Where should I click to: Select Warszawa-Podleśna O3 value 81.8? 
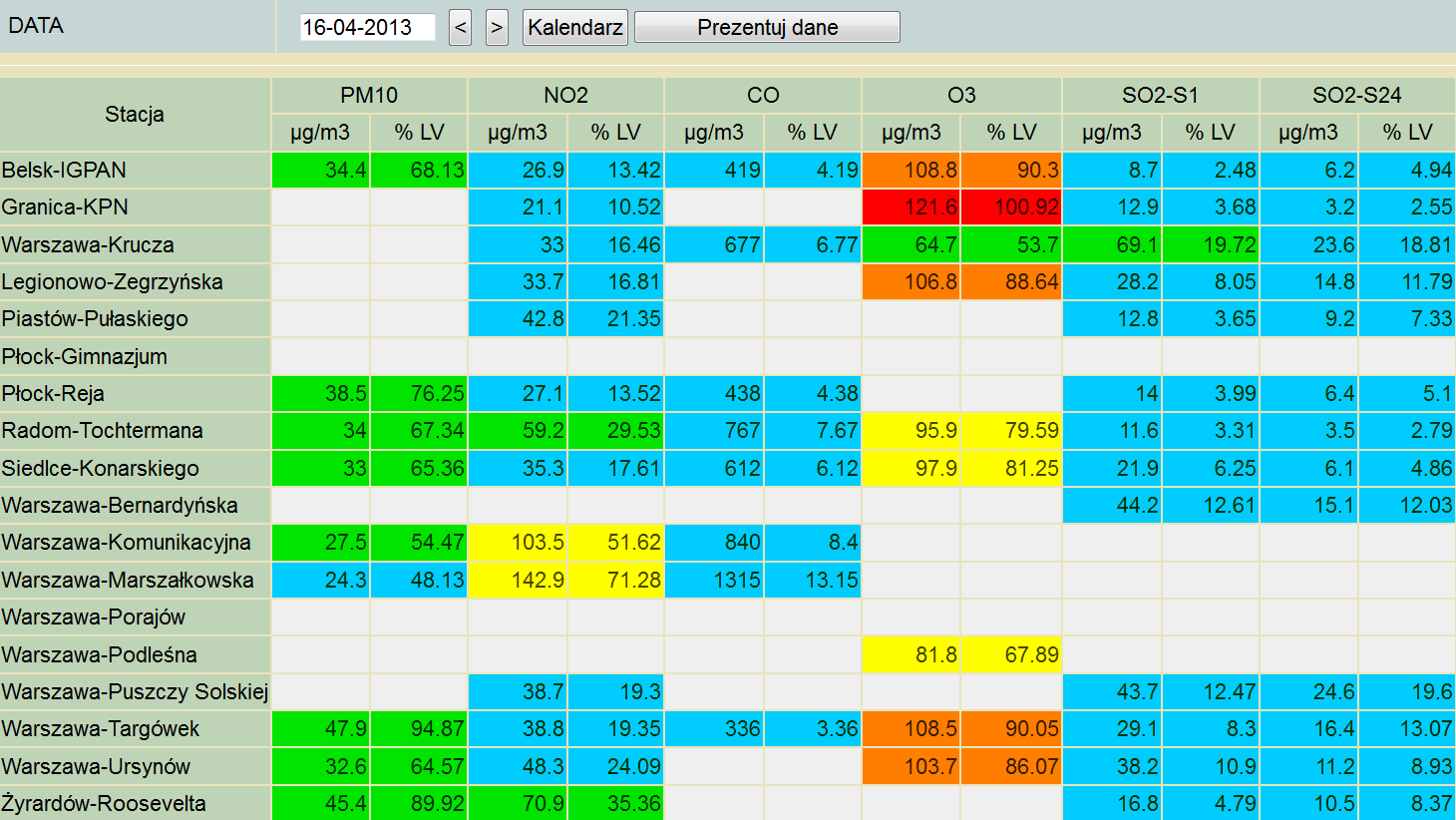911,654
